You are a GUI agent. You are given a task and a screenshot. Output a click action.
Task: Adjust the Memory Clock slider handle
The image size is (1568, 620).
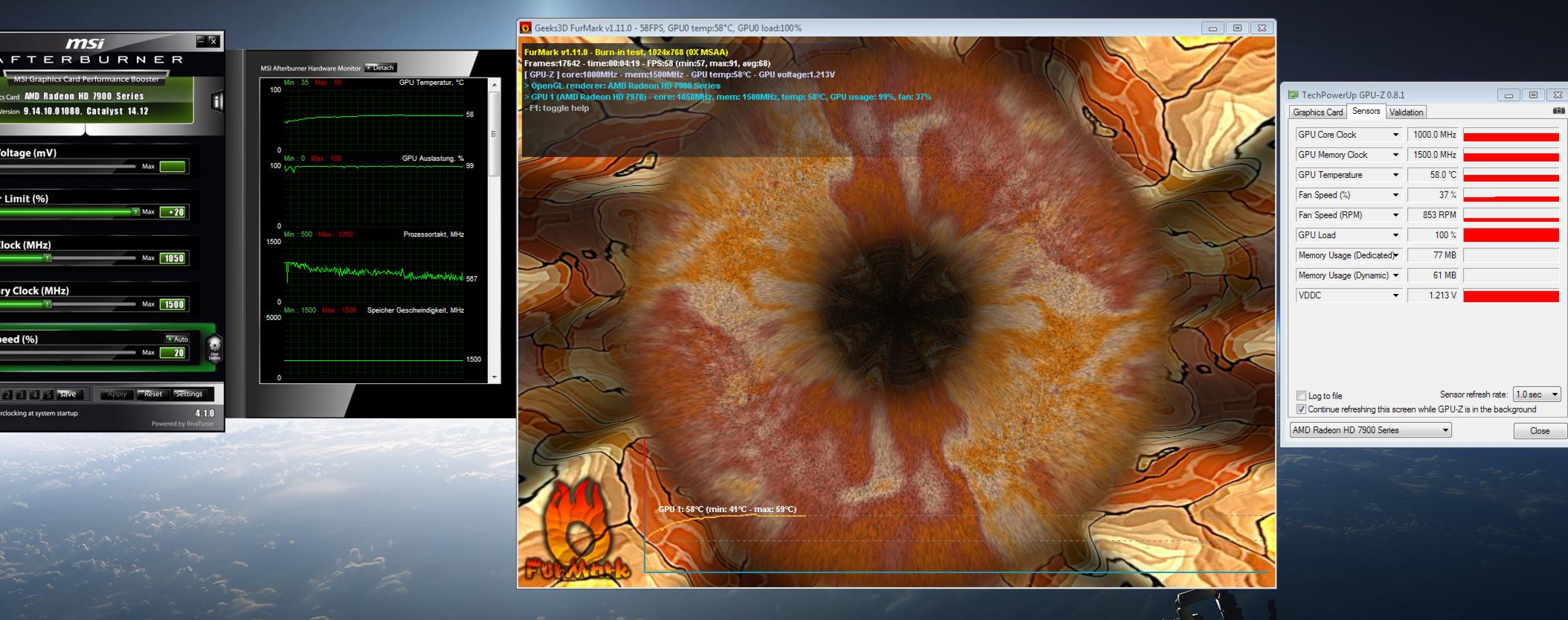(x=48, y=304)
